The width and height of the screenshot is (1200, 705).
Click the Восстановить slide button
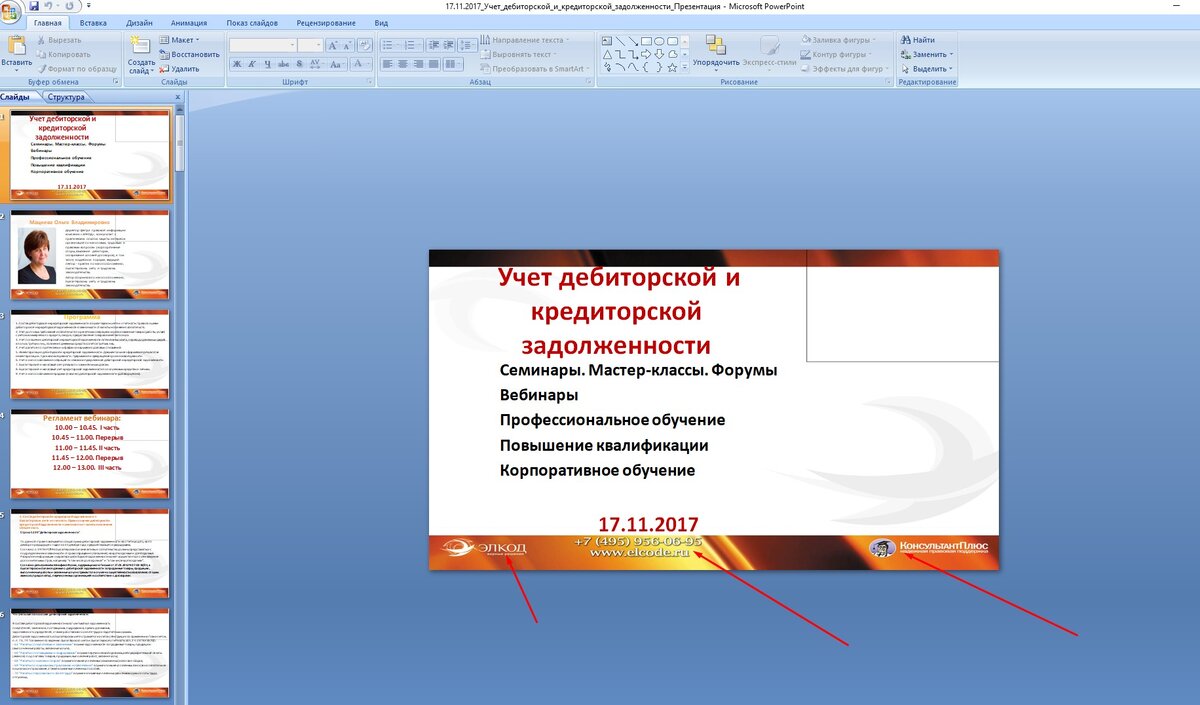189,54
